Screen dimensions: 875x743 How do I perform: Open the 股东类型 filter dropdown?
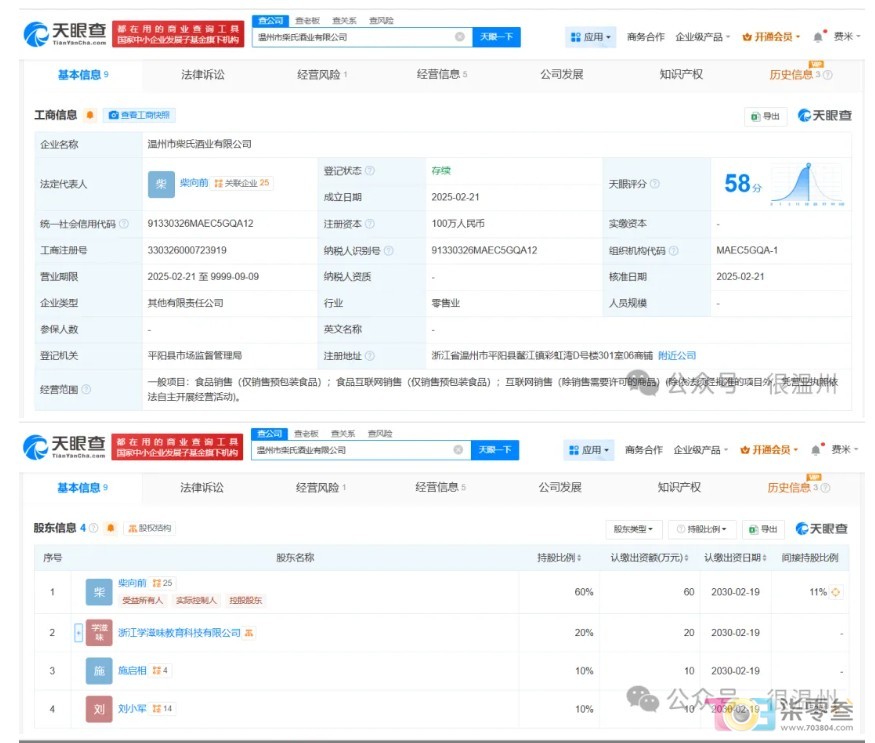(633, 529)
